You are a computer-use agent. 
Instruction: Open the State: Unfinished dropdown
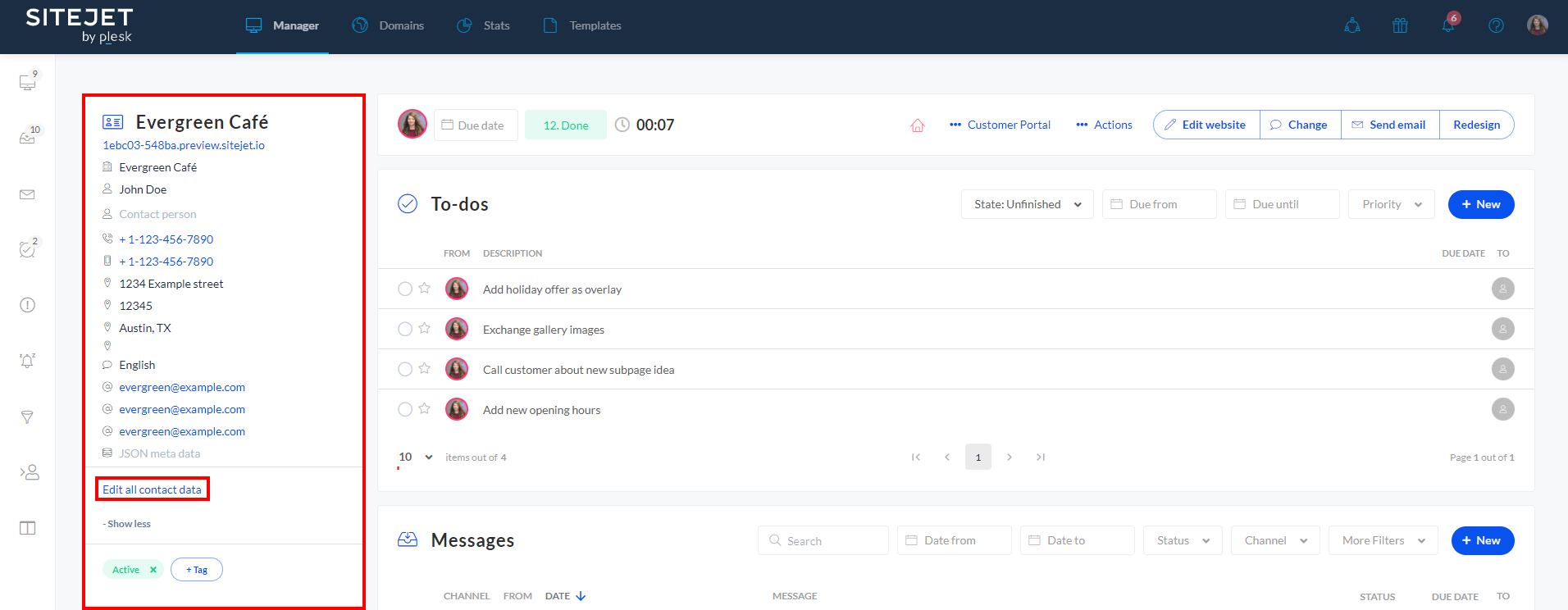(x=1027, y=204)
